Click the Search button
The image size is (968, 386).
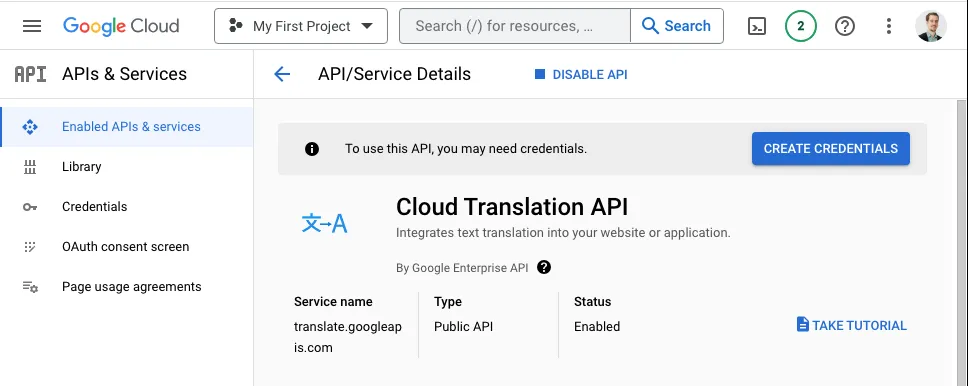point(677,26)
